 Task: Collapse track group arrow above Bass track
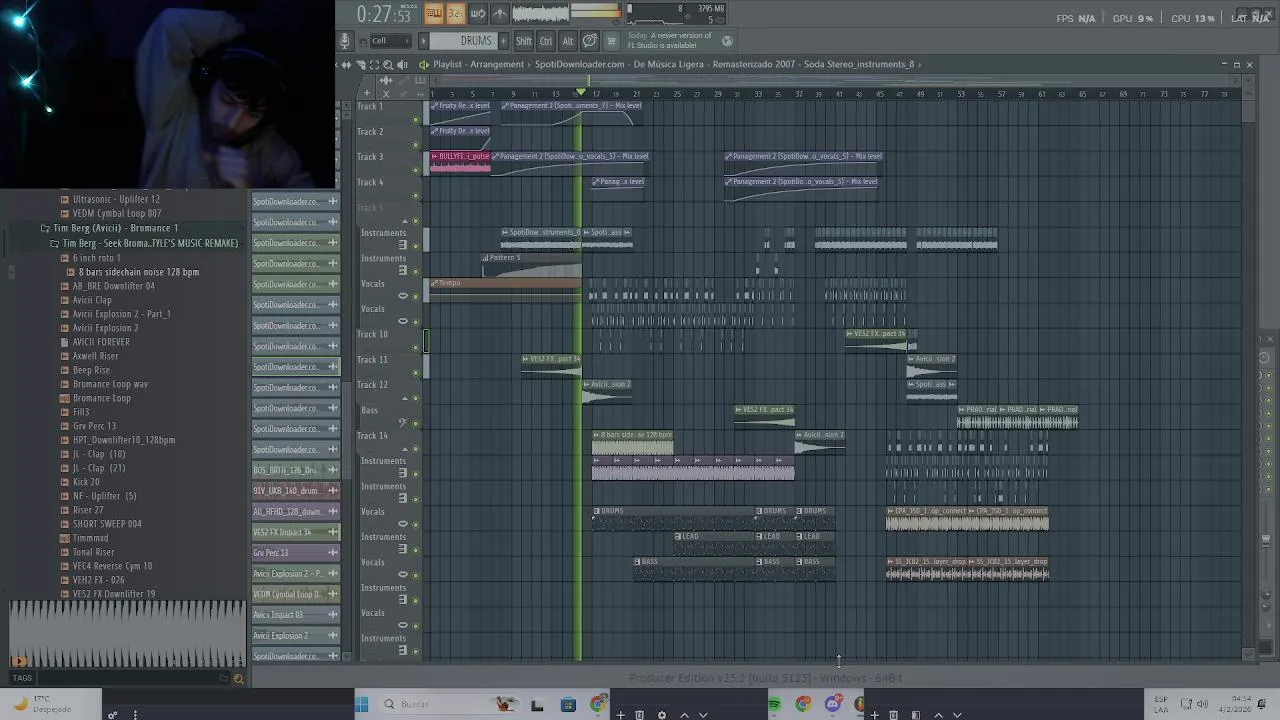pyautogui.click(x=405, y=398)
